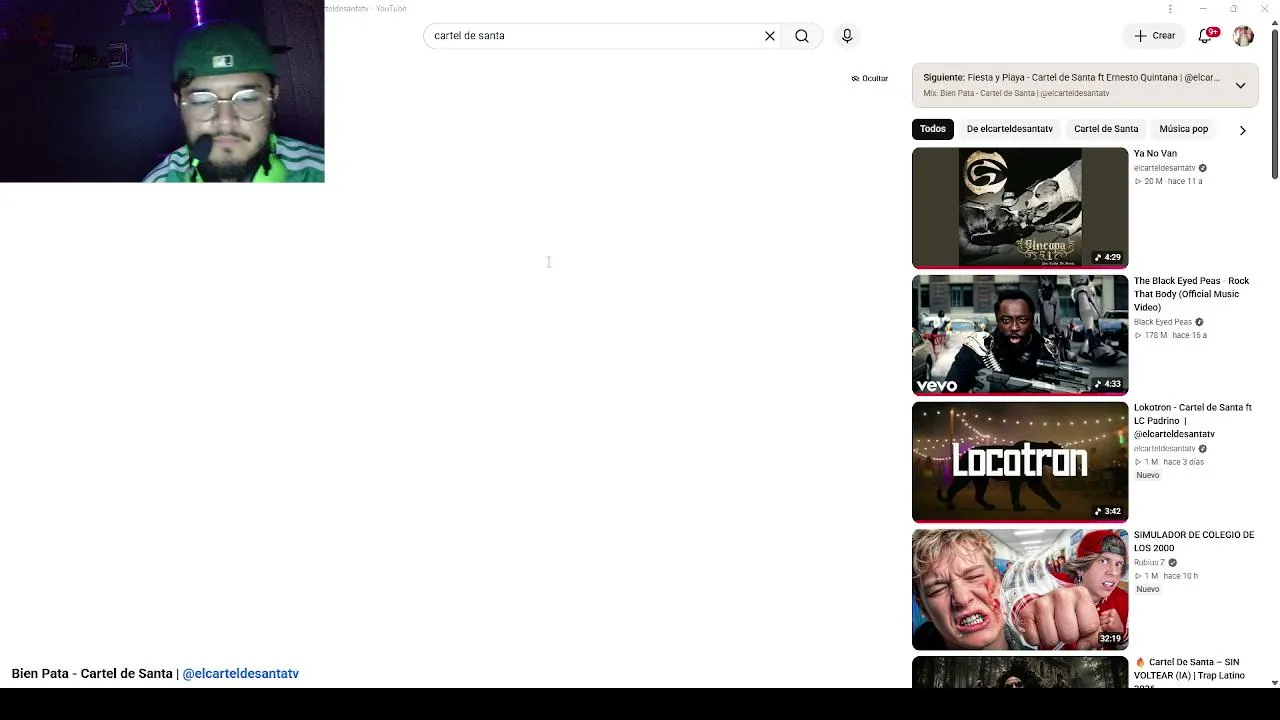Click the Crear button

point(1154,36)
